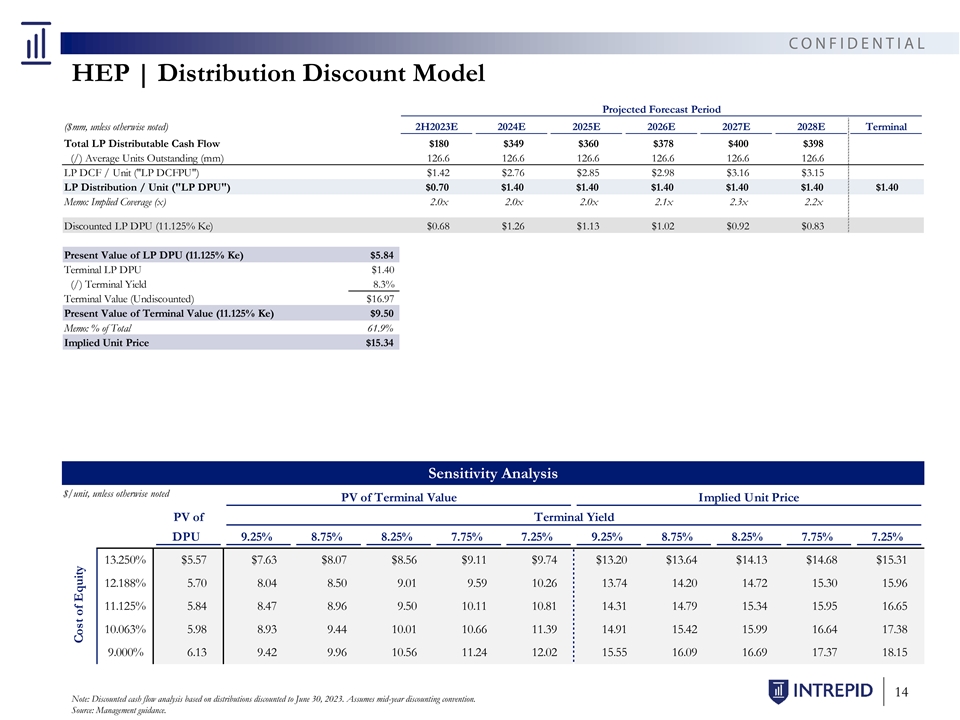This screenshot has width=960, height=720.
Task: Click the $349 cash flow value
Action: click(514, 143)
